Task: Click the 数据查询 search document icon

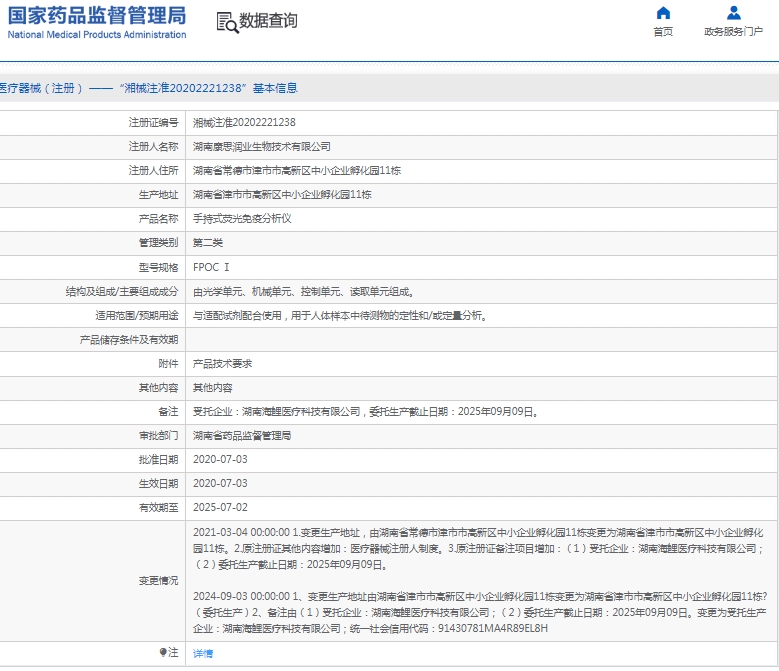Action: (228, 22)
